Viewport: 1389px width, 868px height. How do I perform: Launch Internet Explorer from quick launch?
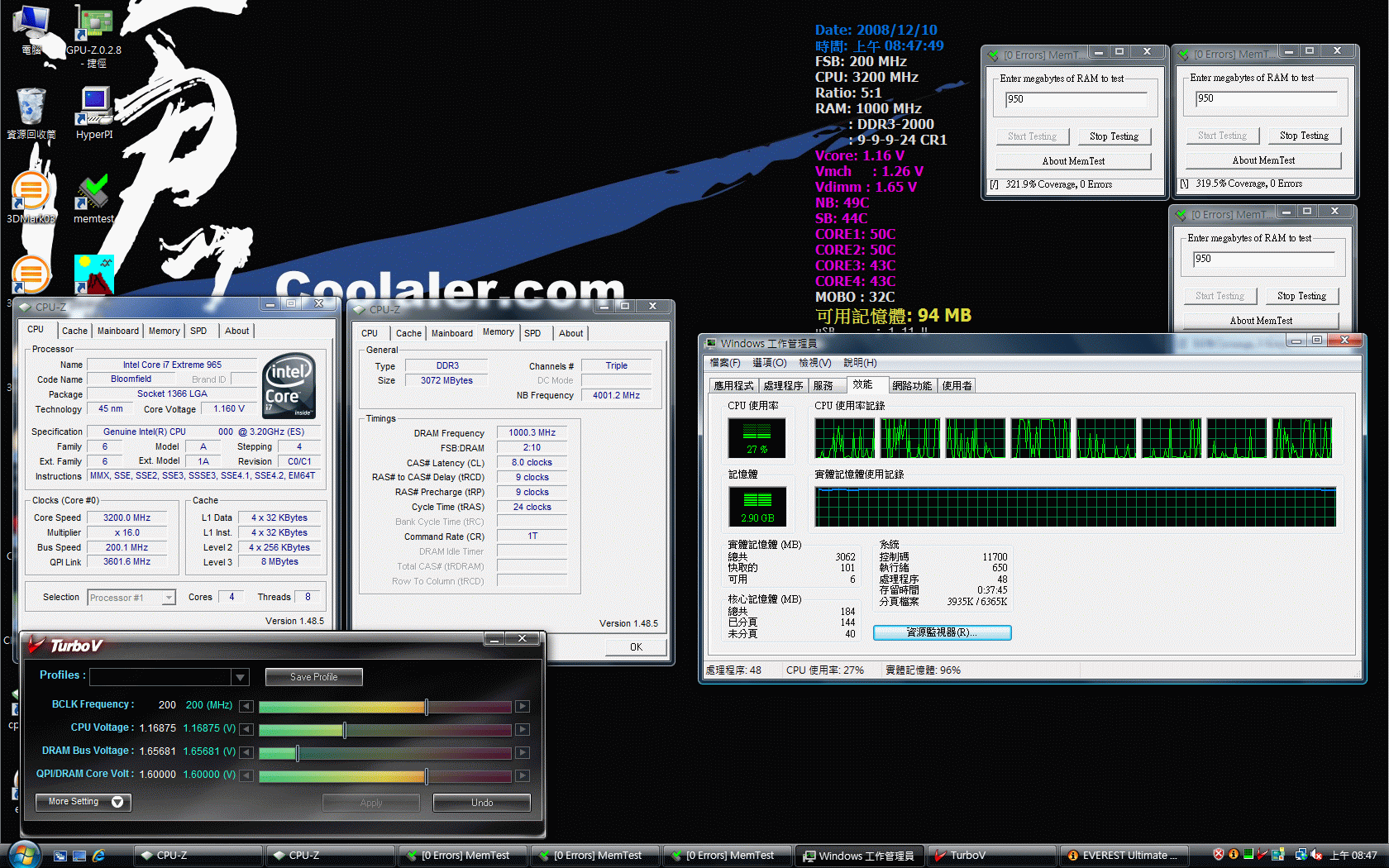[x=98, y=856]
